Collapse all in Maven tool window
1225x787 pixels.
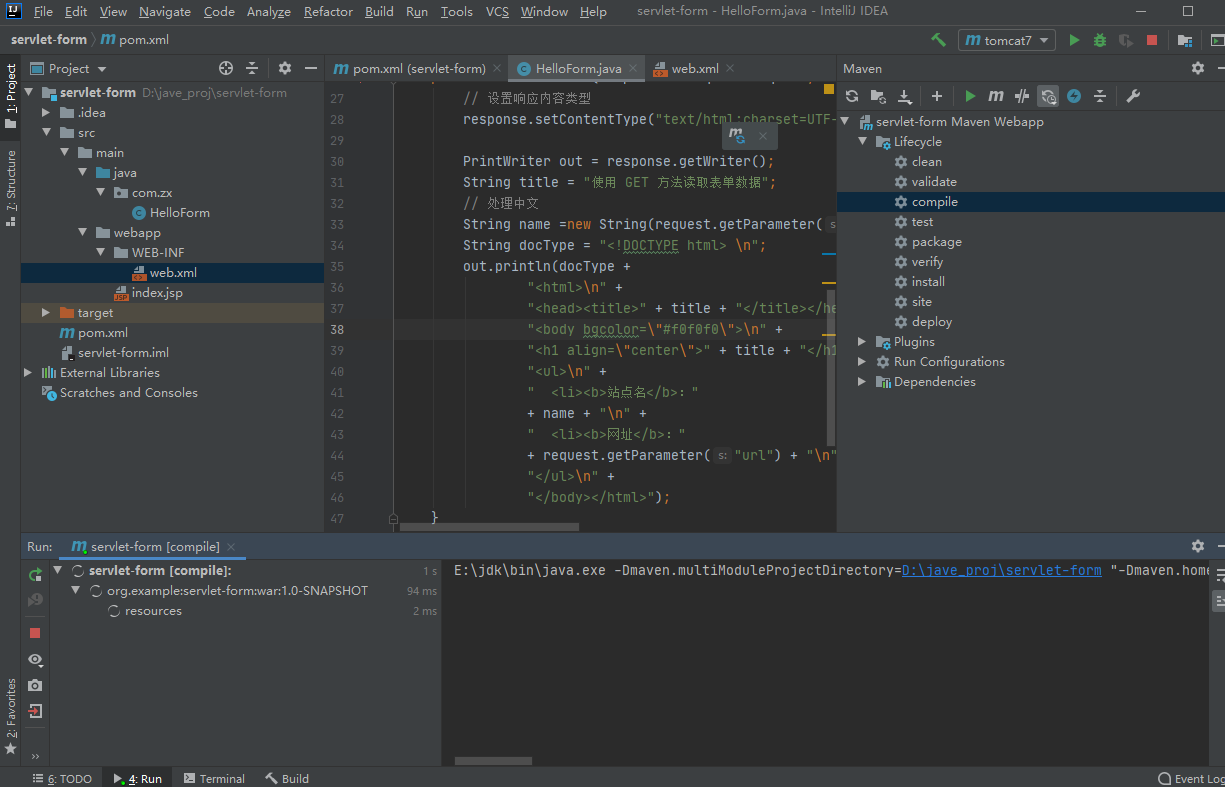(1100, 96)
